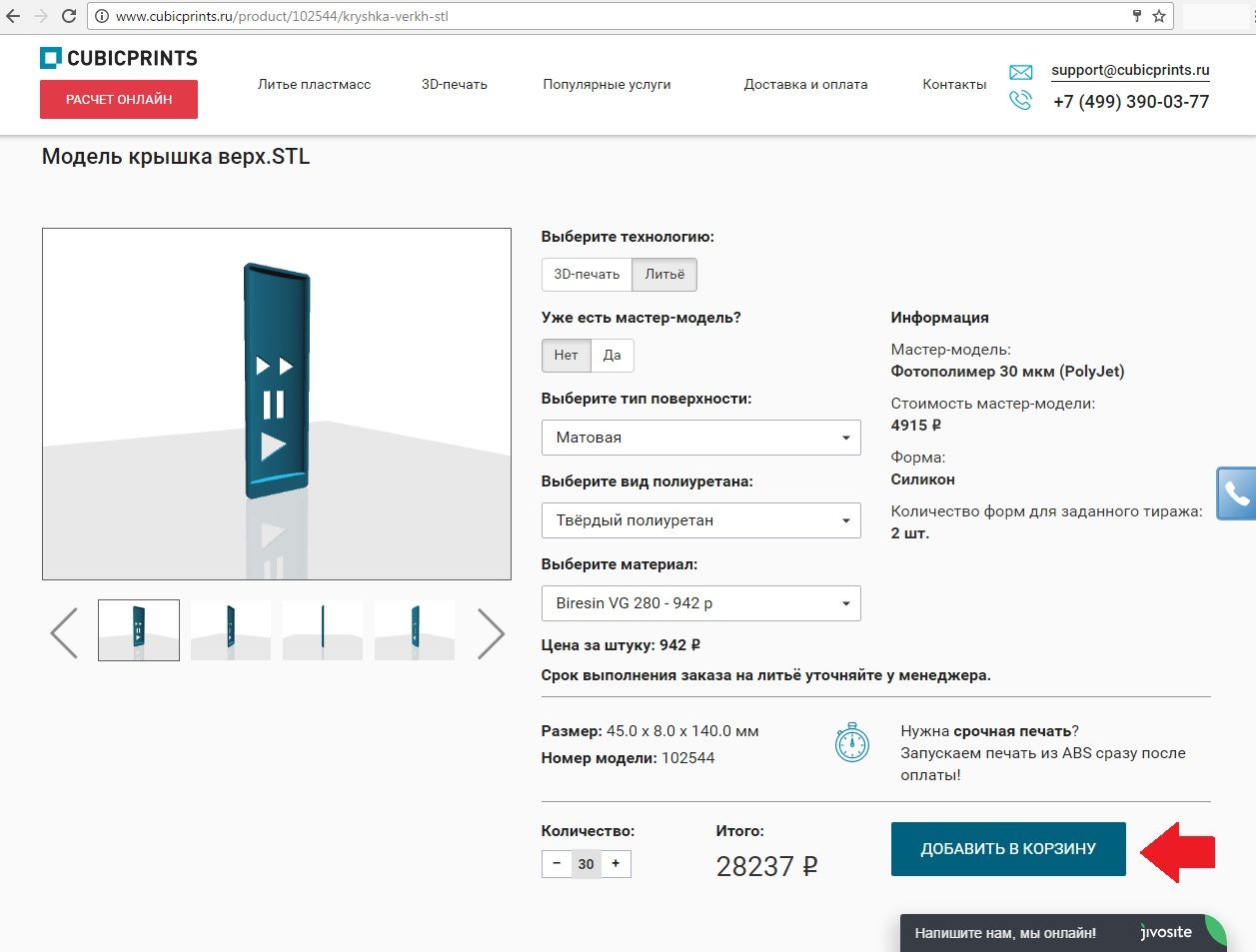Open the Литье пластмасс menu item
The height and width of the screenshot is (952, 1256).
tap(314, 85)
